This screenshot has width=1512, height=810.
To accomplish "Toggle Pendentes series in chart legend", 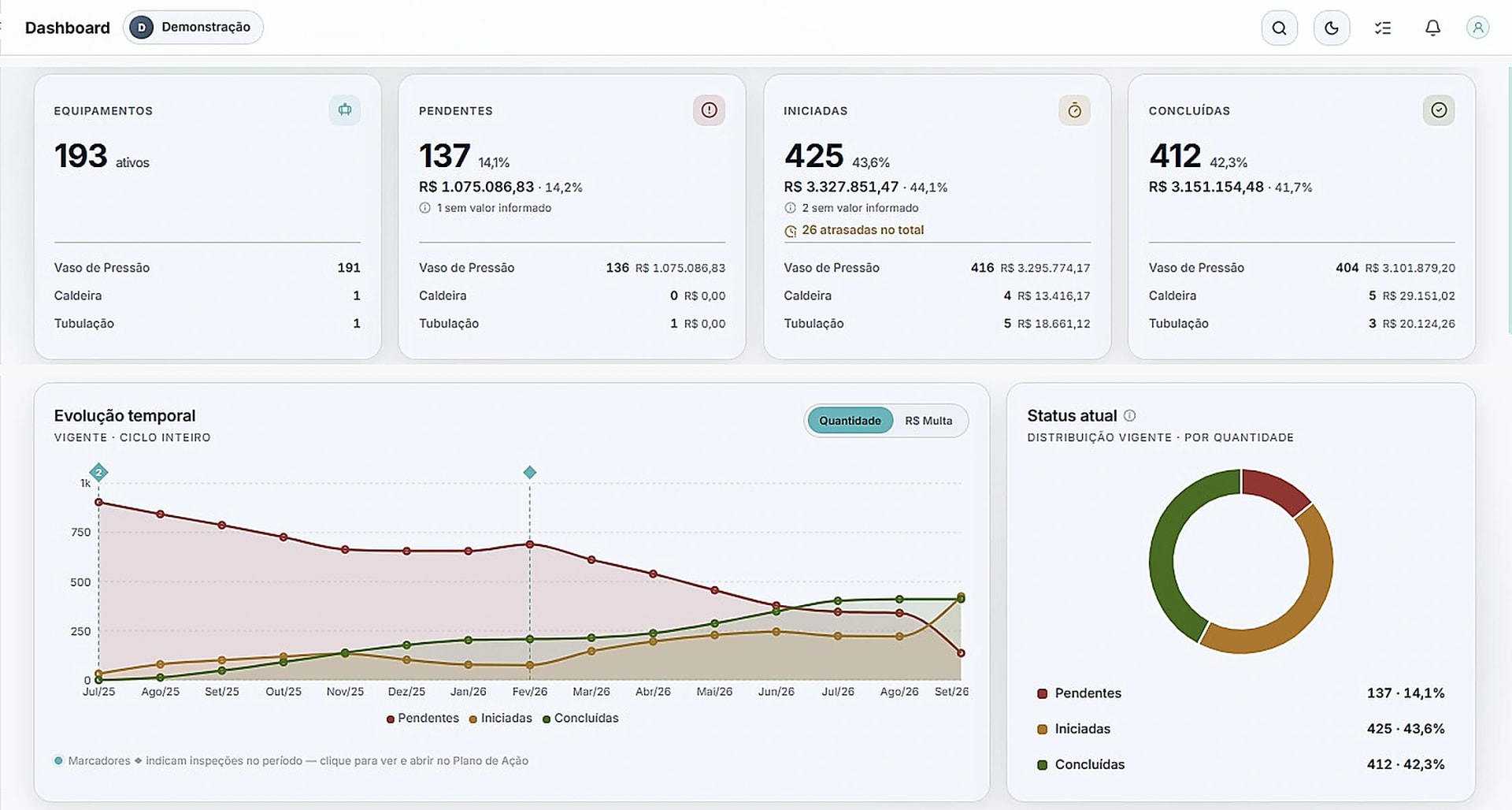I will pyautogui.click(x=422, y=718).
